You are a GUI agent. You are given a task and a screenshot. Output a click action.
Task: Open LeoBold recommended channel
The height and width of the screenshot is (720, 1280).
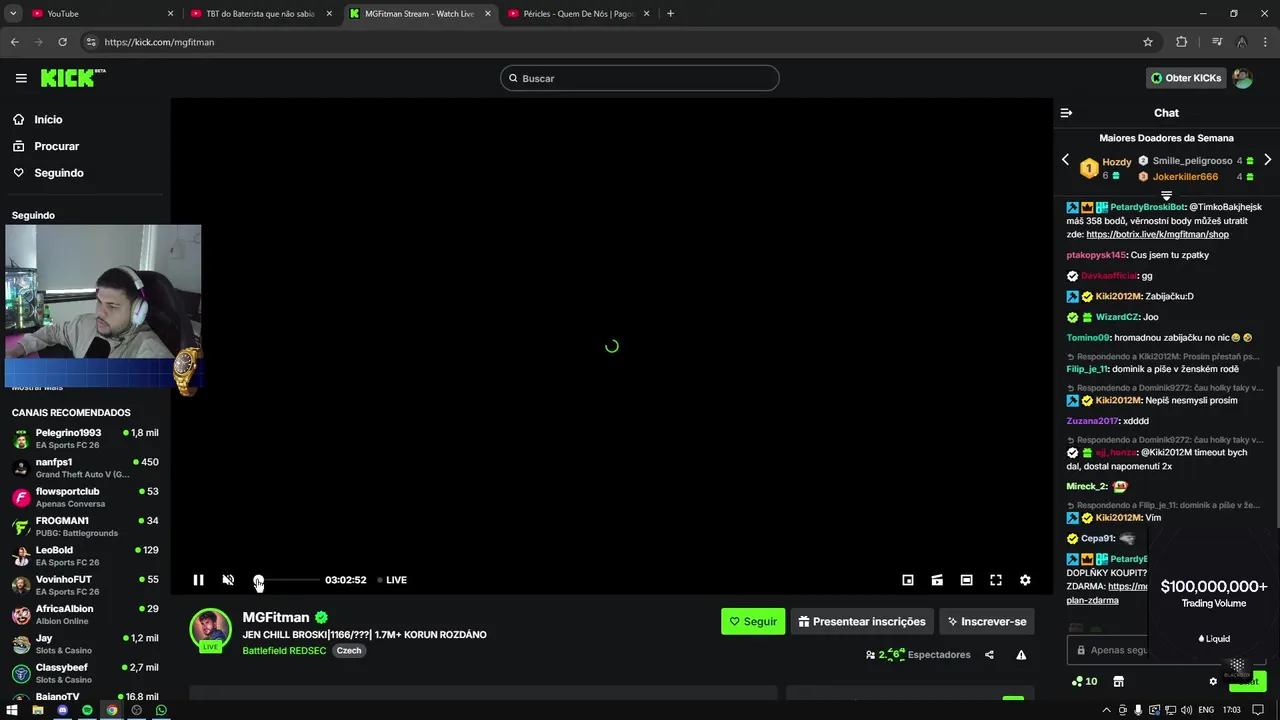pos(85,556)
